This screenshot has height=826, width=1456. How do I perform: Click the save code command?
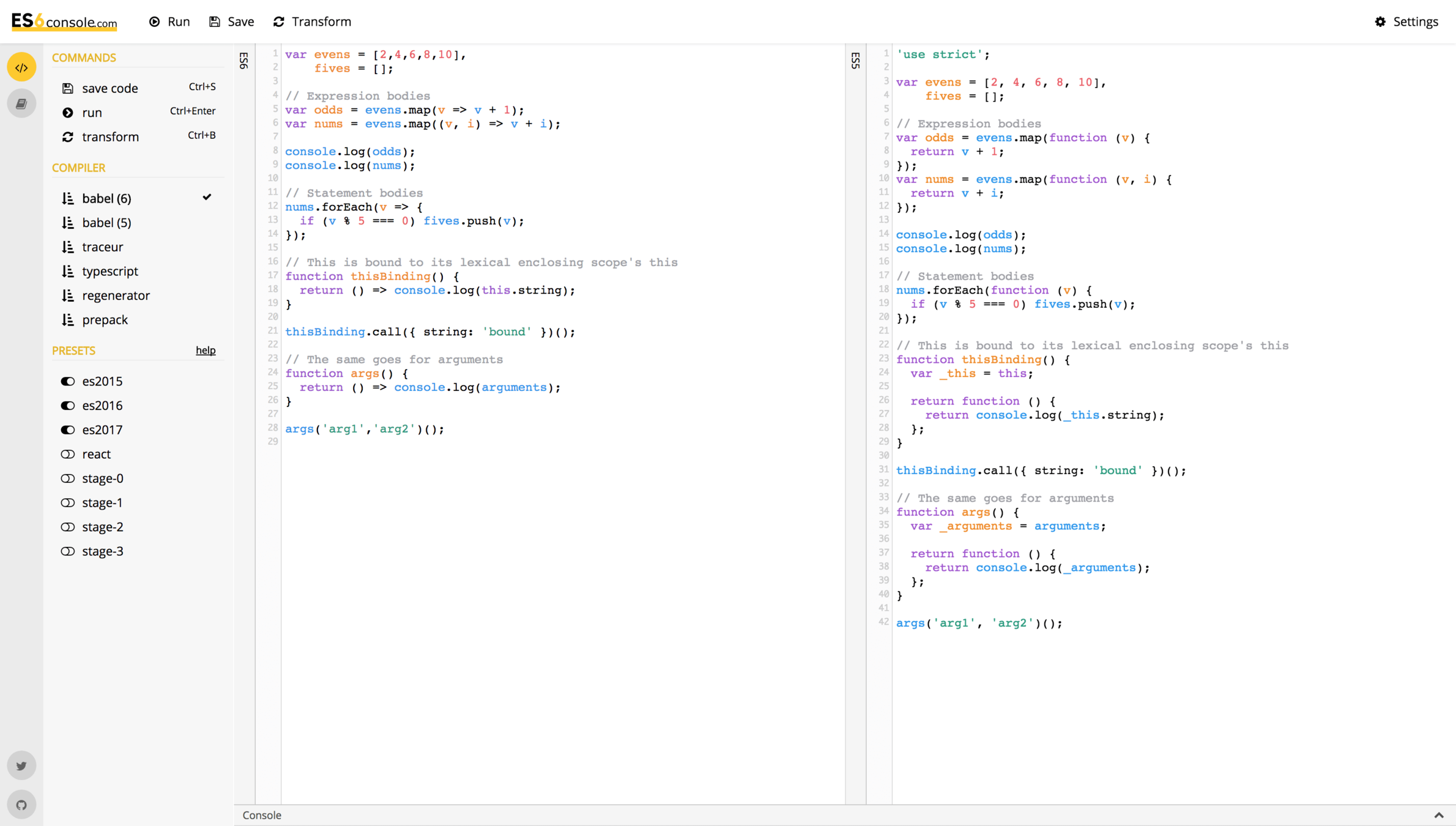[110, 88]
